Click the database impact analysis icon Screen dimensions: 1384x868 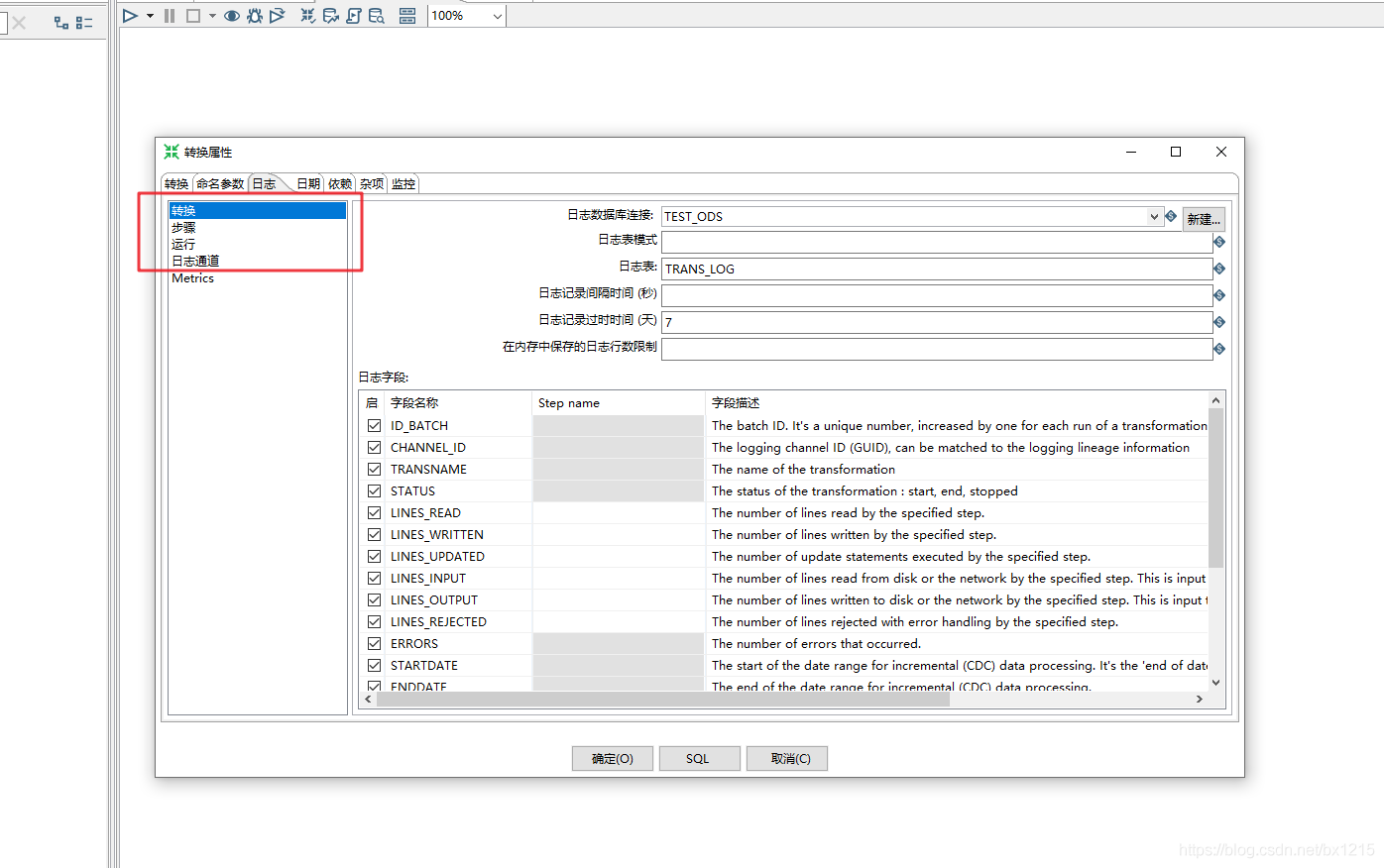[x=331, y=16]
